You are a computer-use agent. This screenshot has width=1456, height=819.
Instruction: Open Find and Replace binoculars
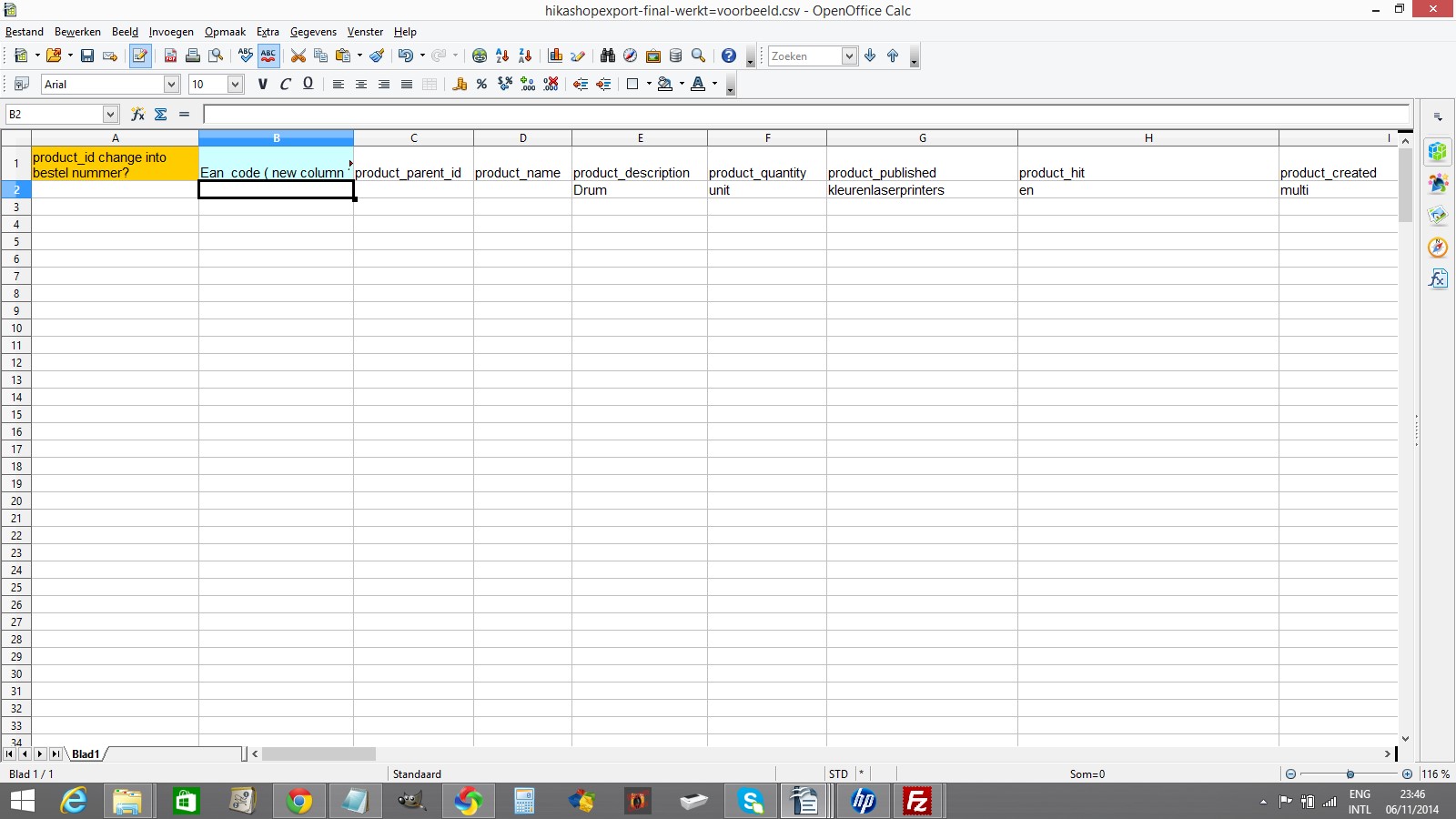click(607, 56)
